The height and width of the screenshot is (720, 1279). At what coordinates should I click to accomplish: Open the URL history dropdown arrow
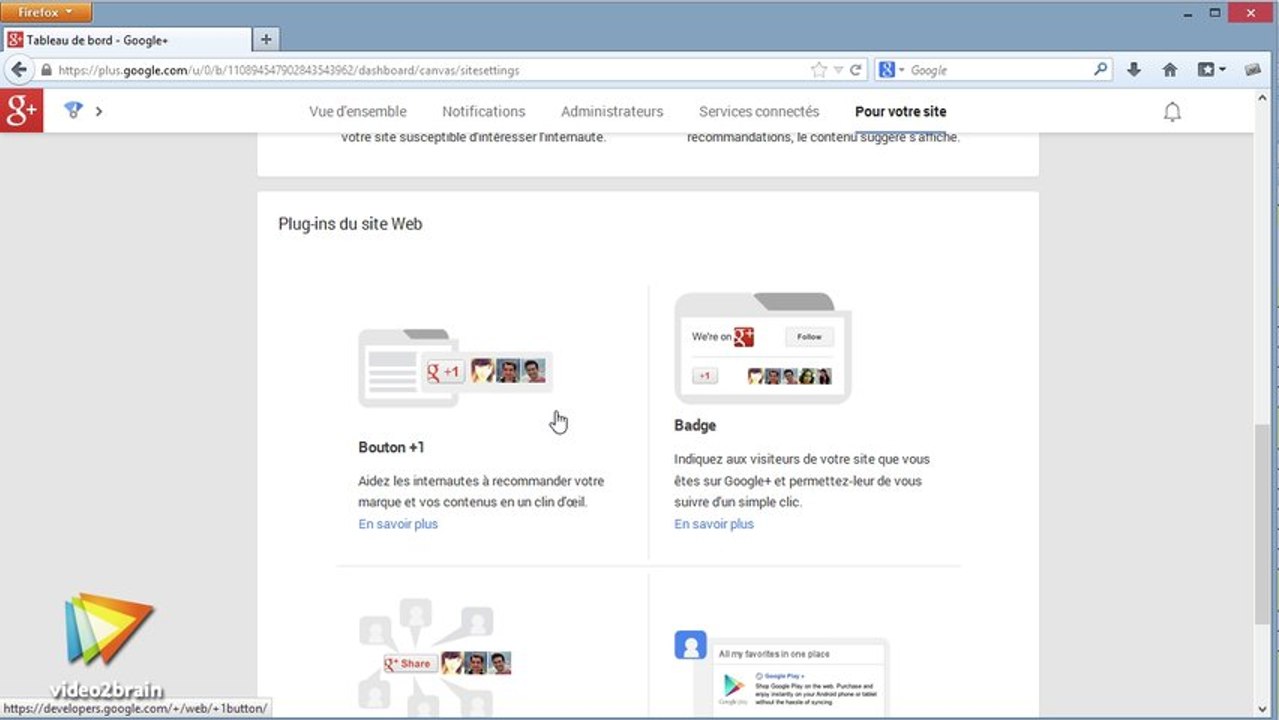(839, 71)
